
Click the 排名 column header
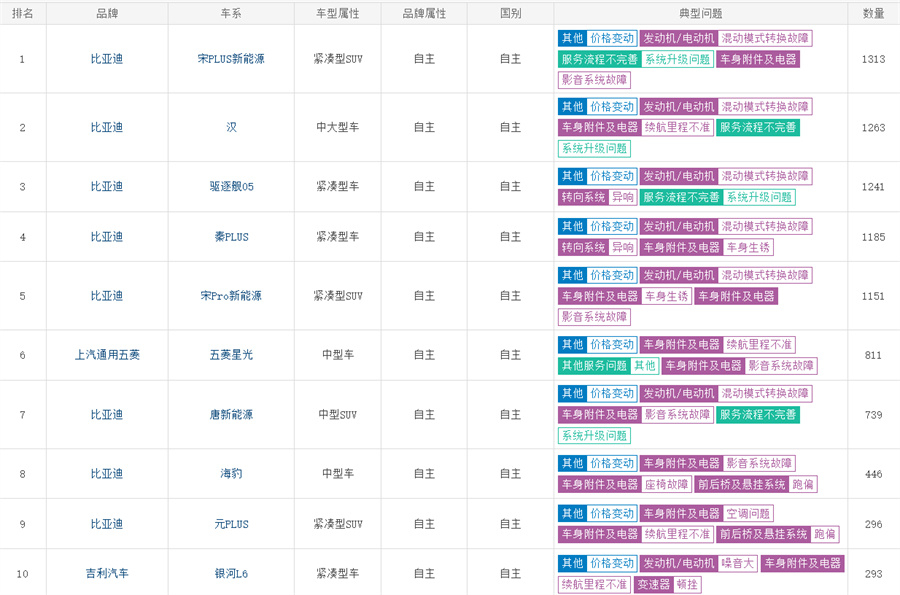(x=22, y=13)
